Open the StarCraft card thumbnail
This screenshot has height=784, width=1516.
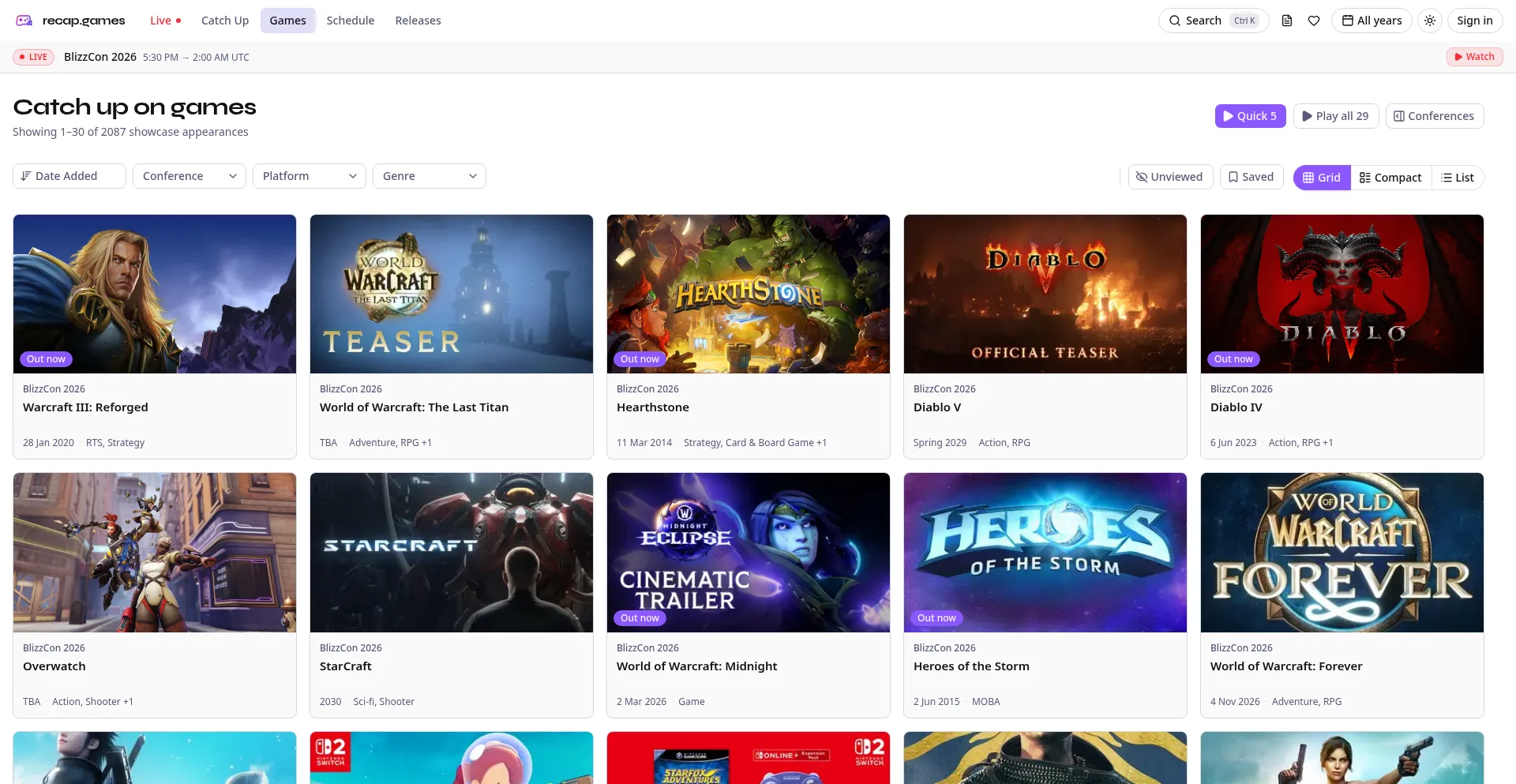452,553
